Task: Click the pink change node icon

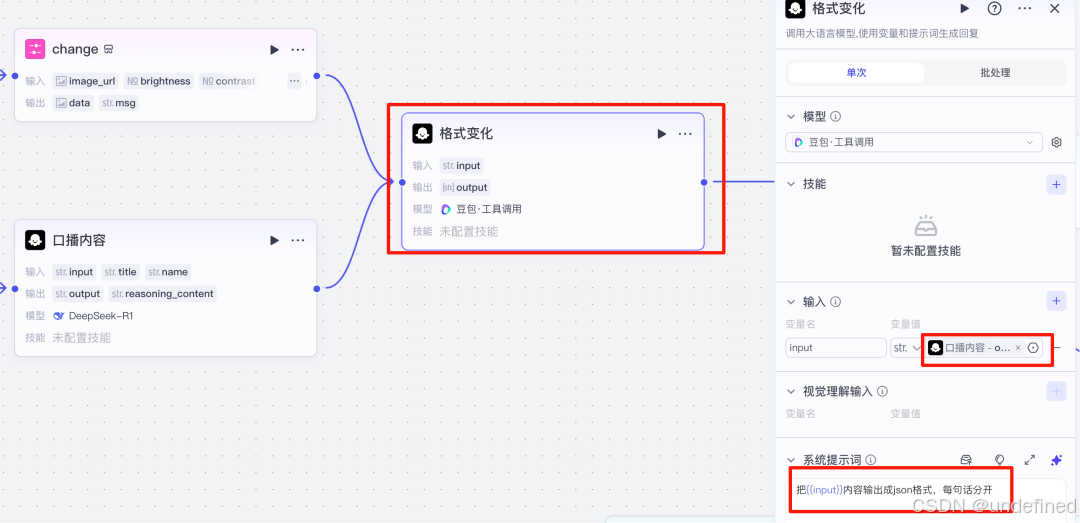Action: pos(35,50)
